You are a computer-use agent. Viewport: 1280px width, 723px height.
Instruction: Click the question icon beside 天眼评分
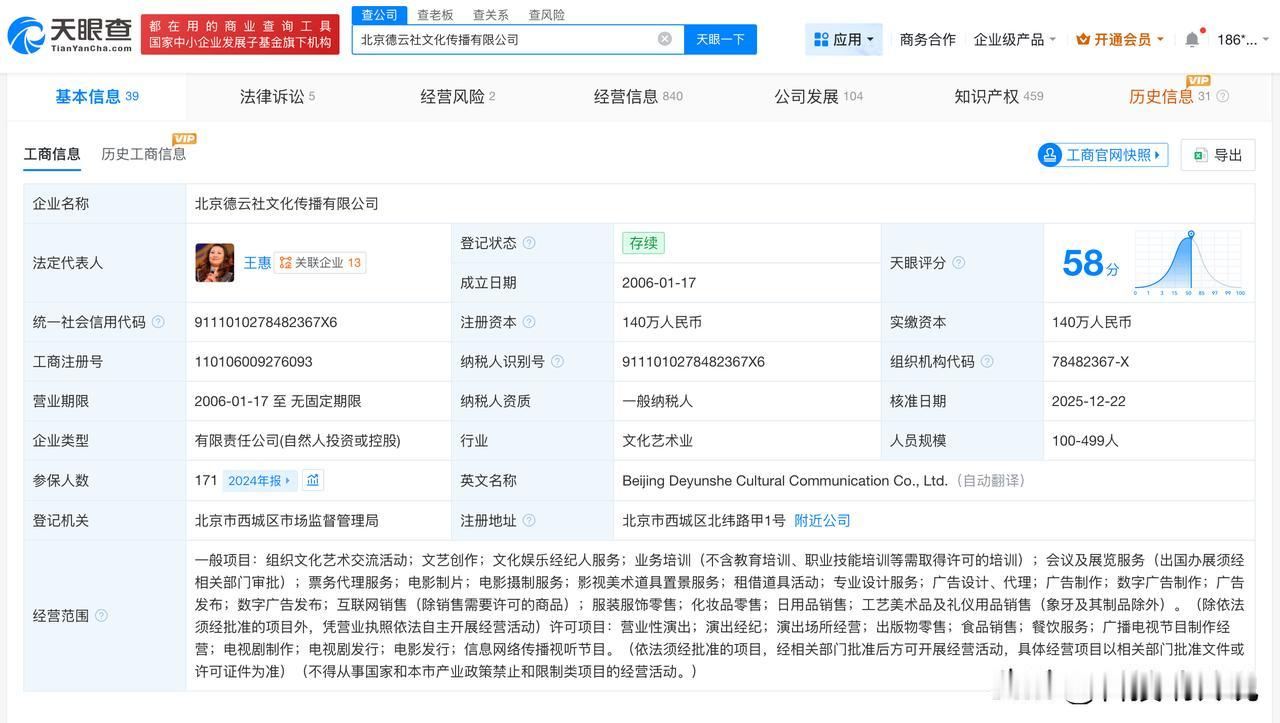(958, 263)
